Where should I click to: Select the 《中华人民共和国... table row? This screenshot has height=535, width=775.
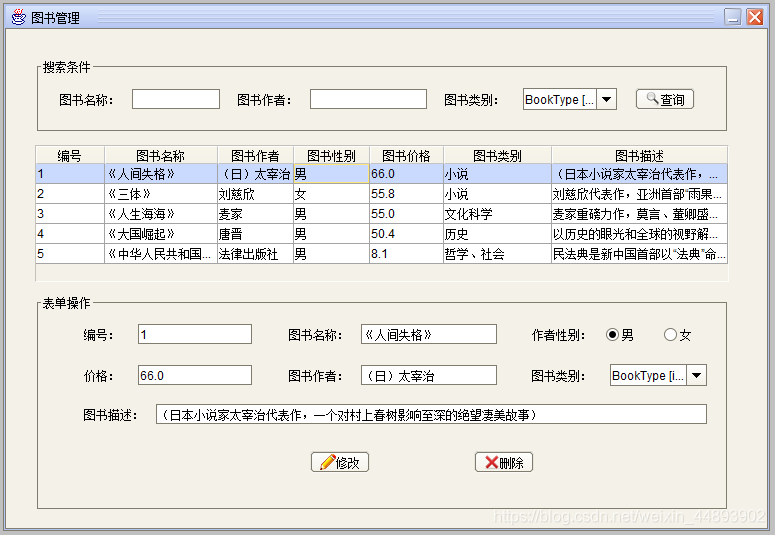381,254
